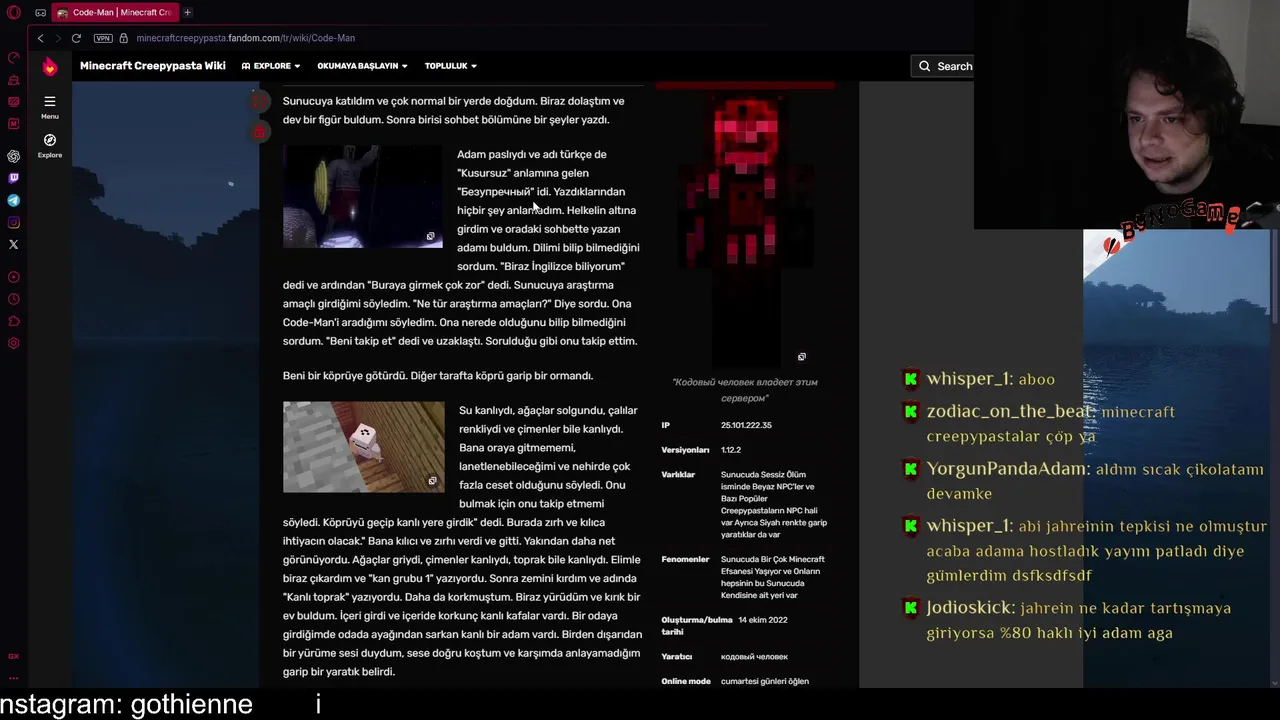Image resolution: width=1280 pixels, height=720 pixels.
Task: Click the webcam overlay of the streamer
Action: pos(1127,115)
